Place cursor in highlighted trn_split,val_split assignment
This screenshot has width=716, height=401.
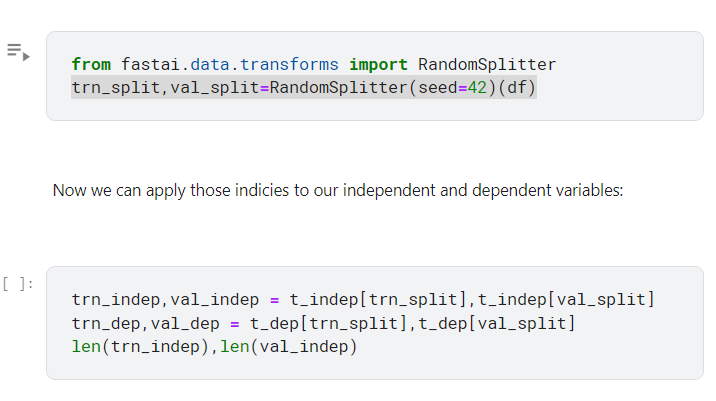point(304,87)
